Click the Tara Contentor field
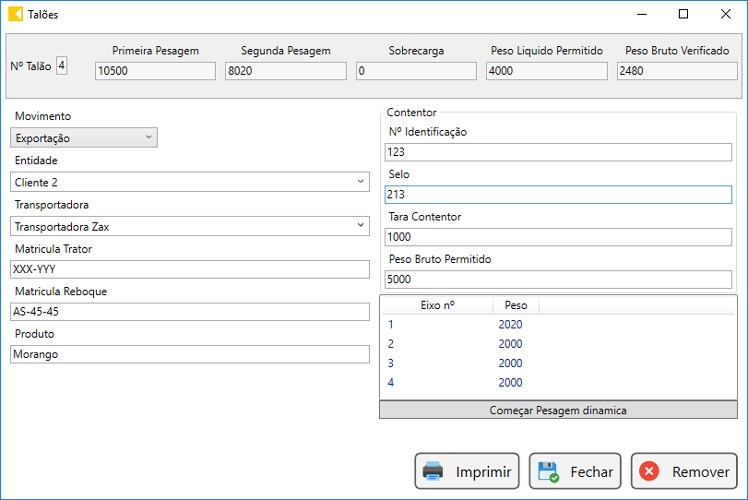The width and height of the screenshot is (748, 500). pos(558,237)
